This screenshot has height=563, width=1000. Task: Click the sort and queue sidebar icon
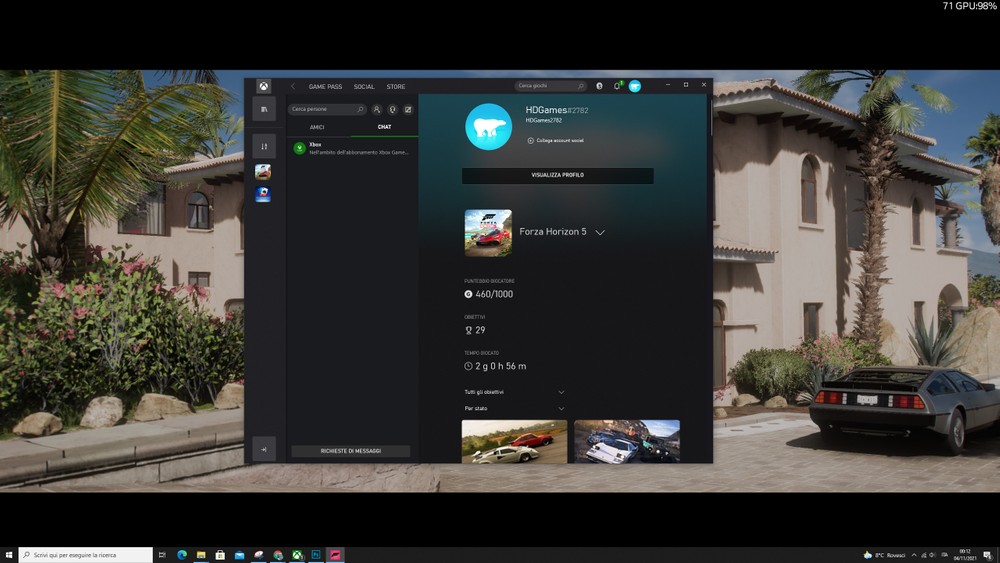(264, 146)
